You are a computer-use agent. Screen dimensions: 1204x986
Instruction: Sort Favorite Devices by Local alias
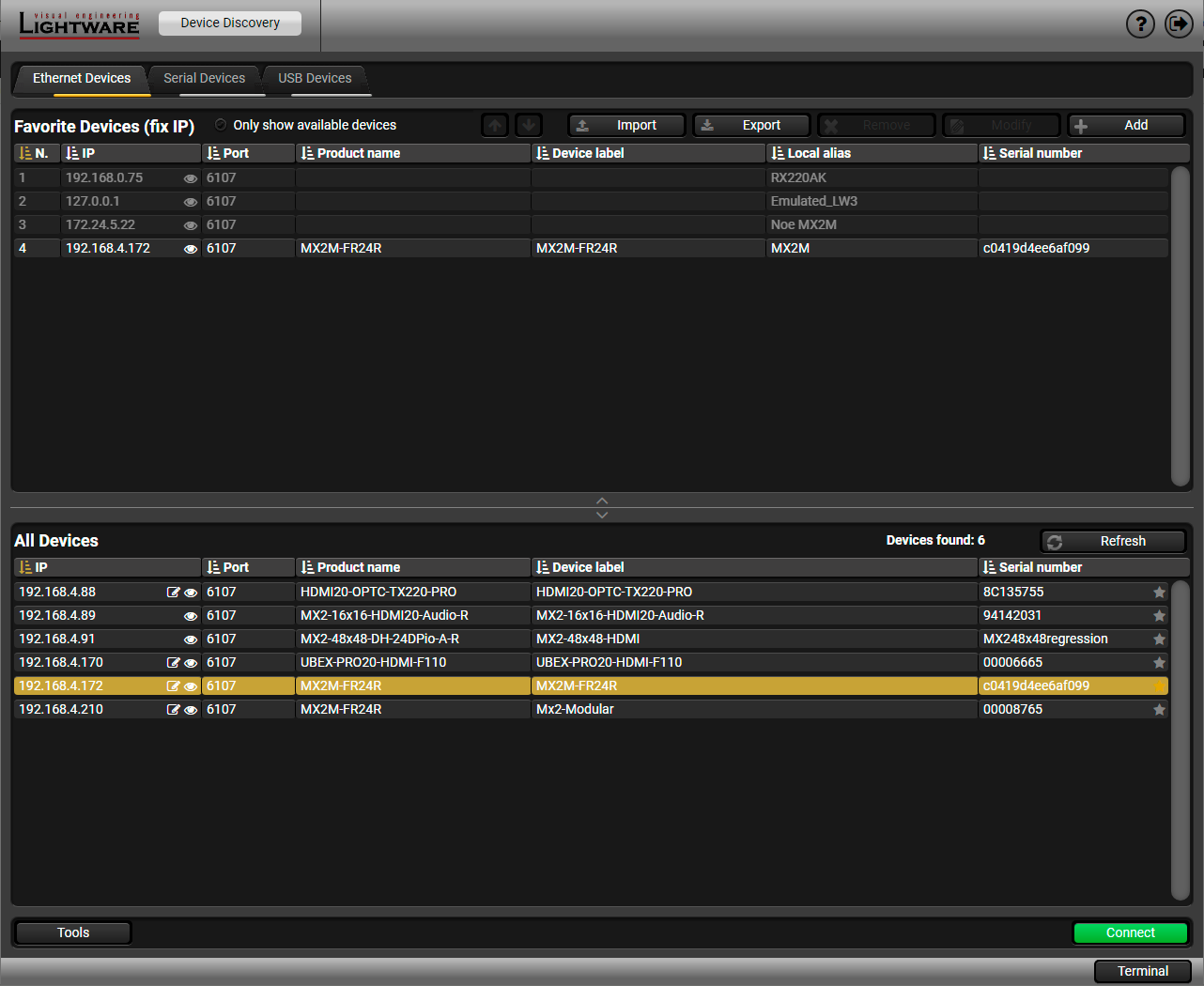[x=872, y=153]
